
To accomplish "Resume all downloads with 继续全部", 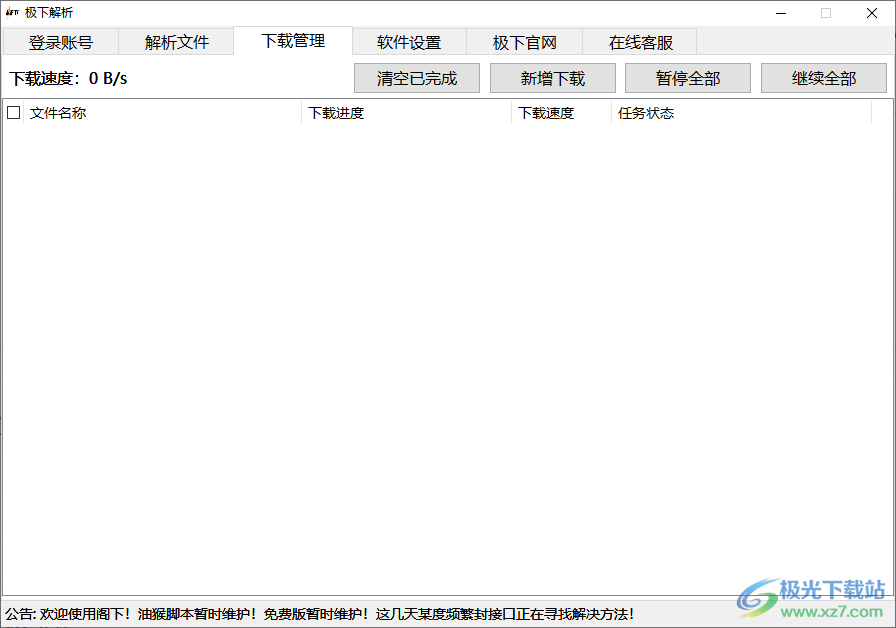I will 823,78.
